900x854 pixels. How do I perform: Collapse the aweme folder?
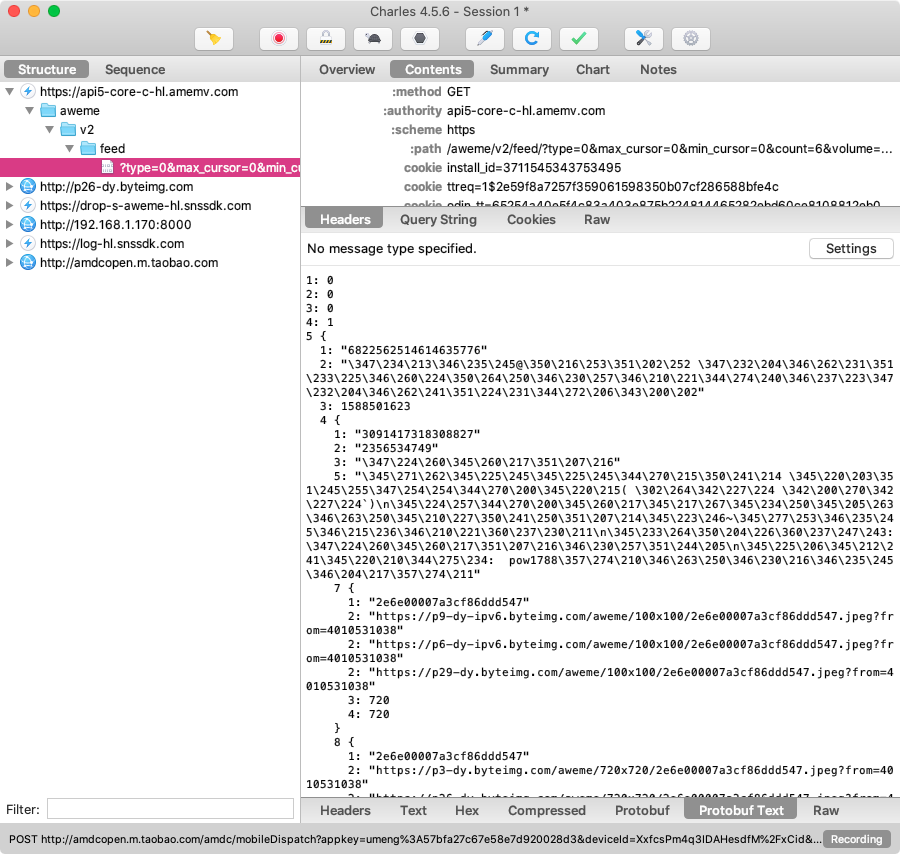[29, 110]
